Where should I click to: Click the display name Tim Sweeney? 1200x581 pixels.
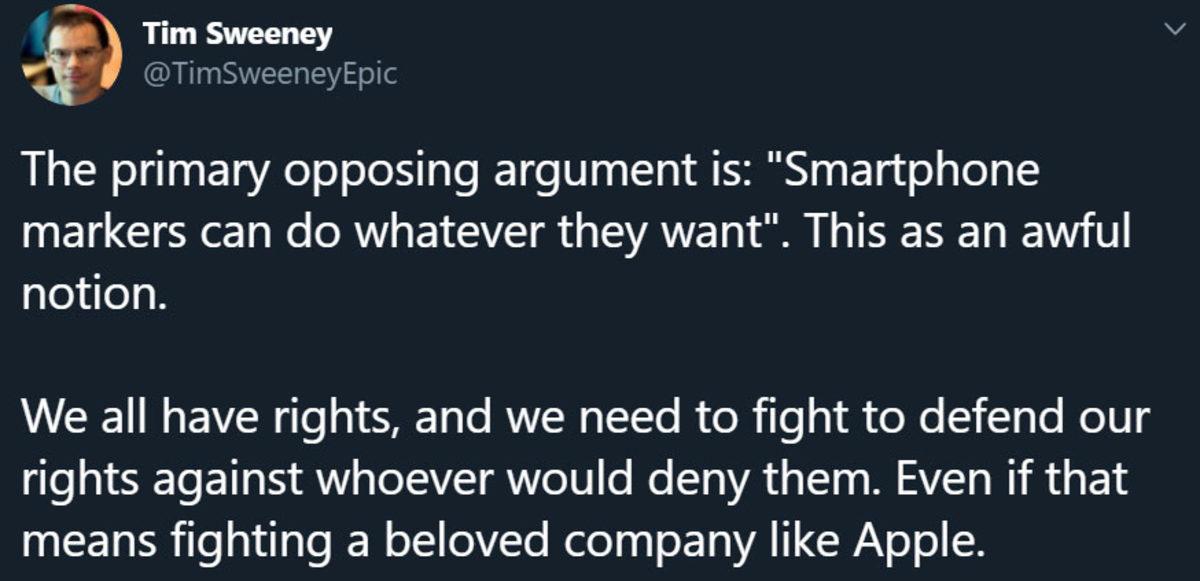(x=237, y=35)
